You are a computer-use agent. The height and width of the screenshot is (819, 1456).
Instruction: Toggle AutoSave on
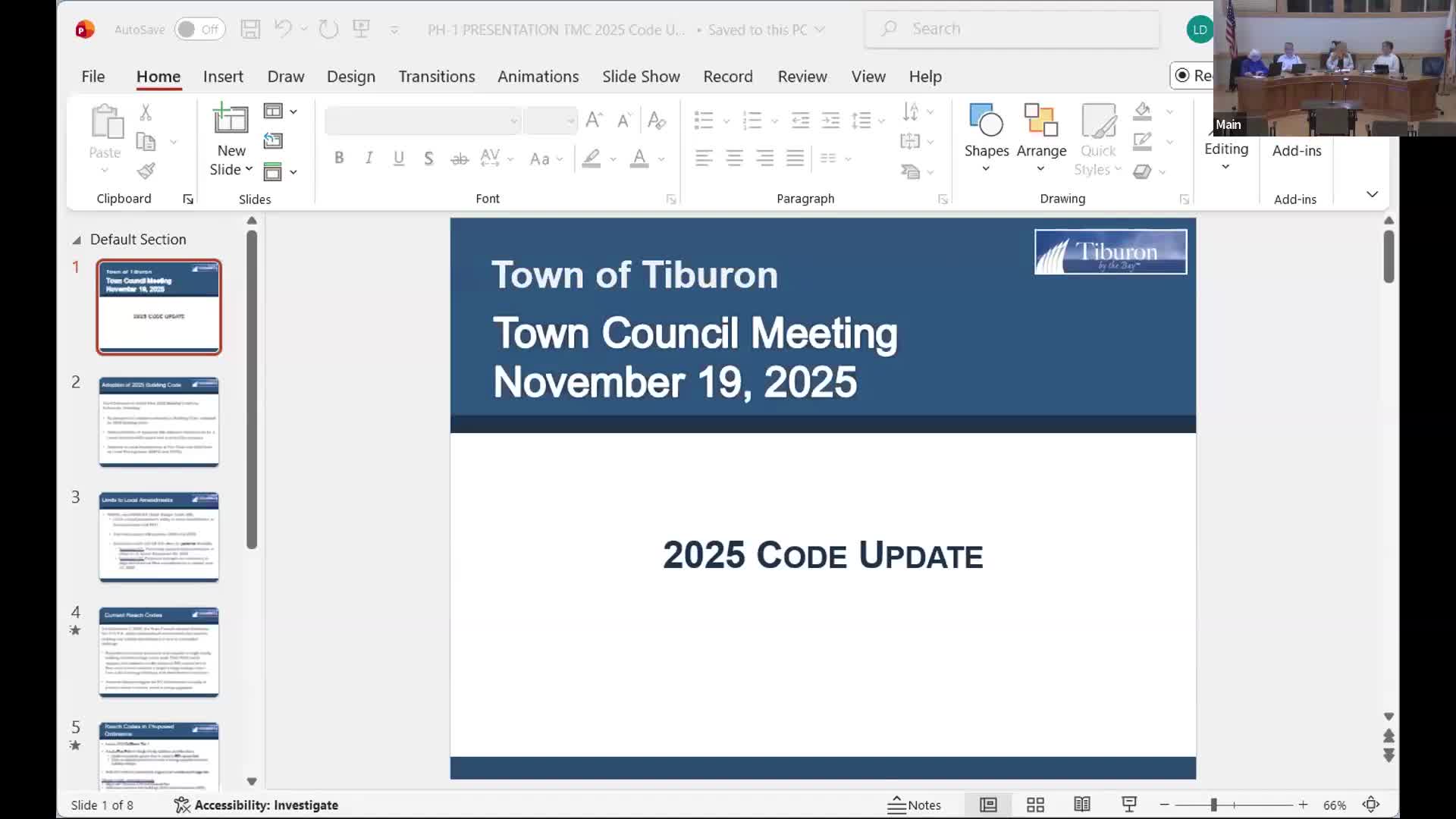[199, 29]
